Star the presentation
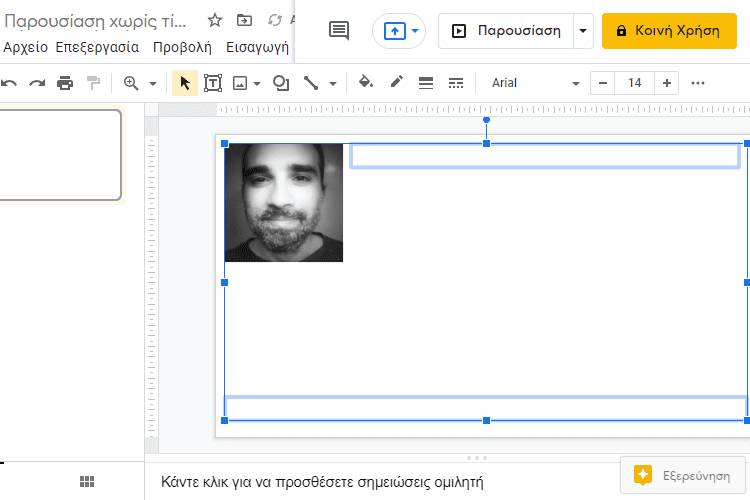 tap(215, 21)
